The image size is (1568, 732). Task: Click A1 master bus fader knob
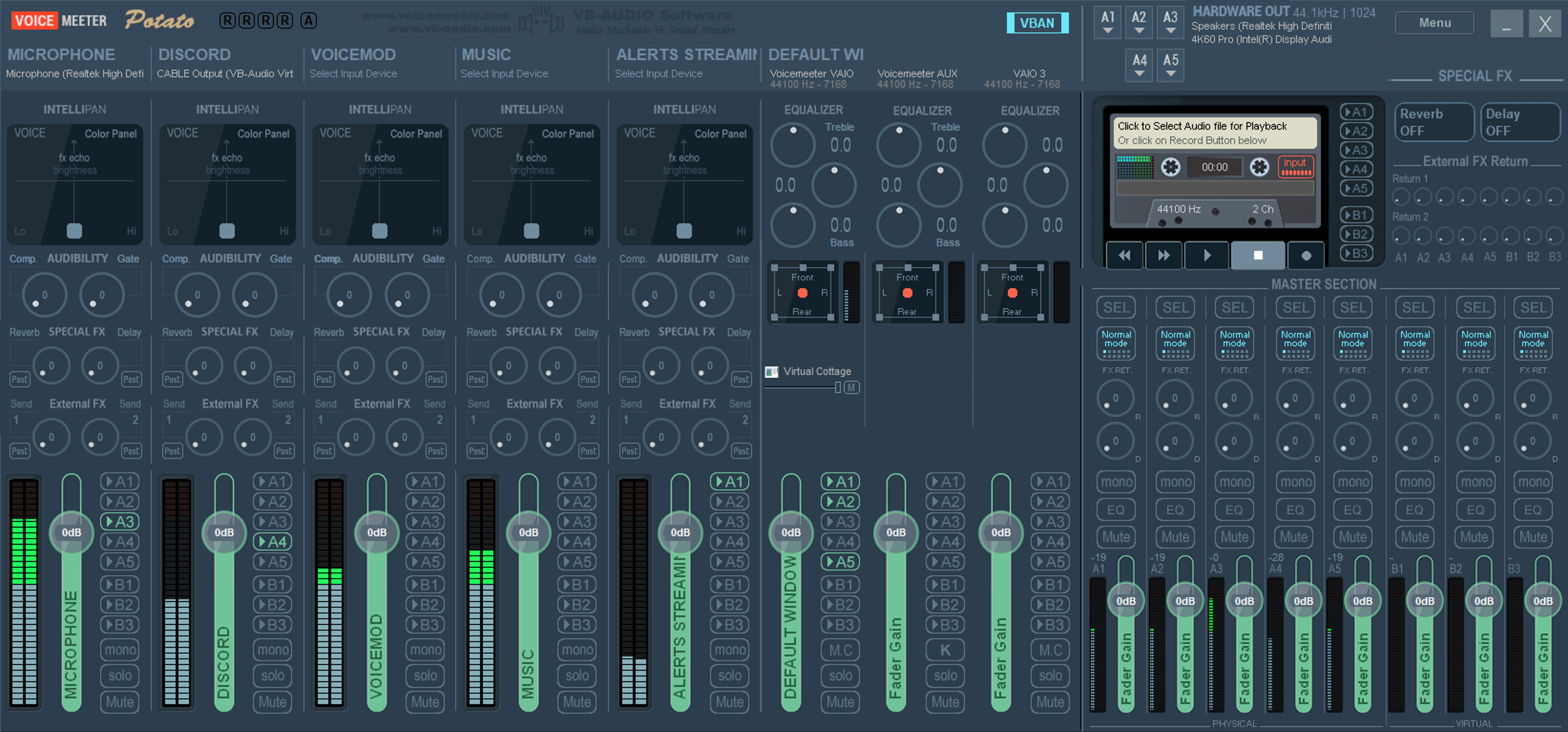[1126, 601]
